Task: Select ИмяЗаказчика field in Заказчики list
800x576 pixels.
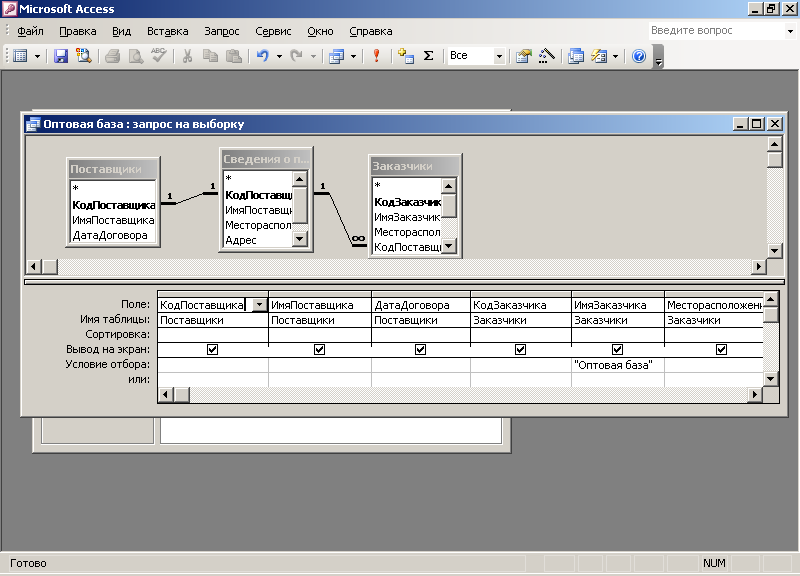Action: point(407,217)
